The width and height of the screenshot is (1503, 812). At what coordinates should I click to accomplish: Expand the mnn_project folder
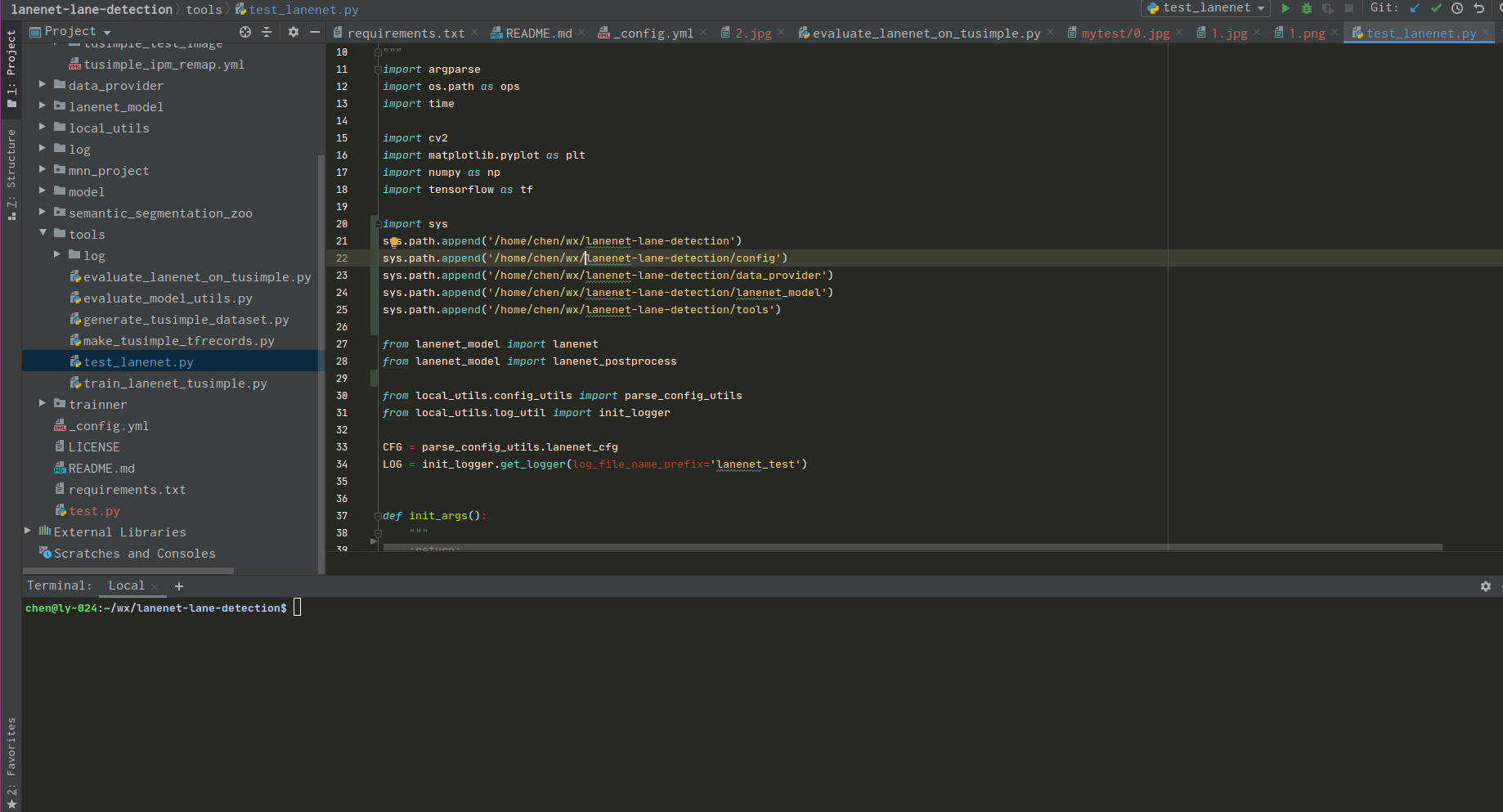coord(43,169)
